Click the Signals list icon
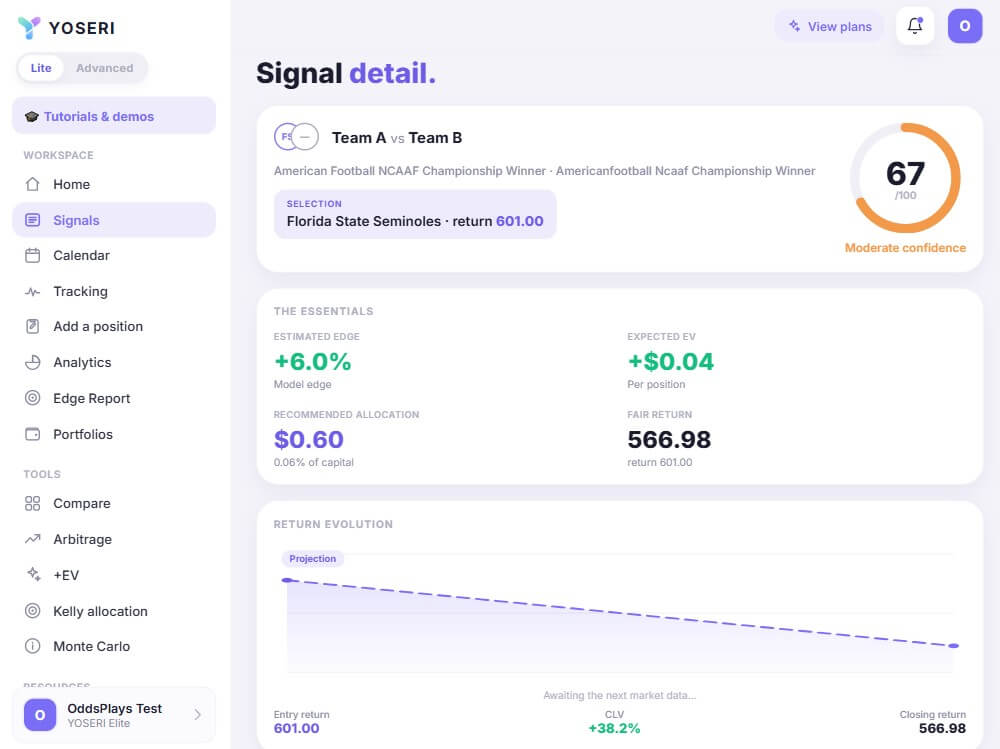Image resolution: width=1000 pixels, height=749 pixels. [x=33, y=220]
